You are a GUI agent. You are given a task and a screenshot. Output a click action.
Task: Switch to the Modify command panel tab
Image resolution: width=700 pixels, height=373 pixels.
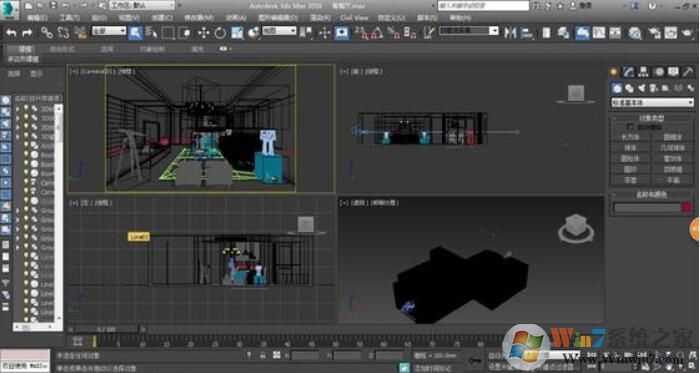tap(629, 71)
